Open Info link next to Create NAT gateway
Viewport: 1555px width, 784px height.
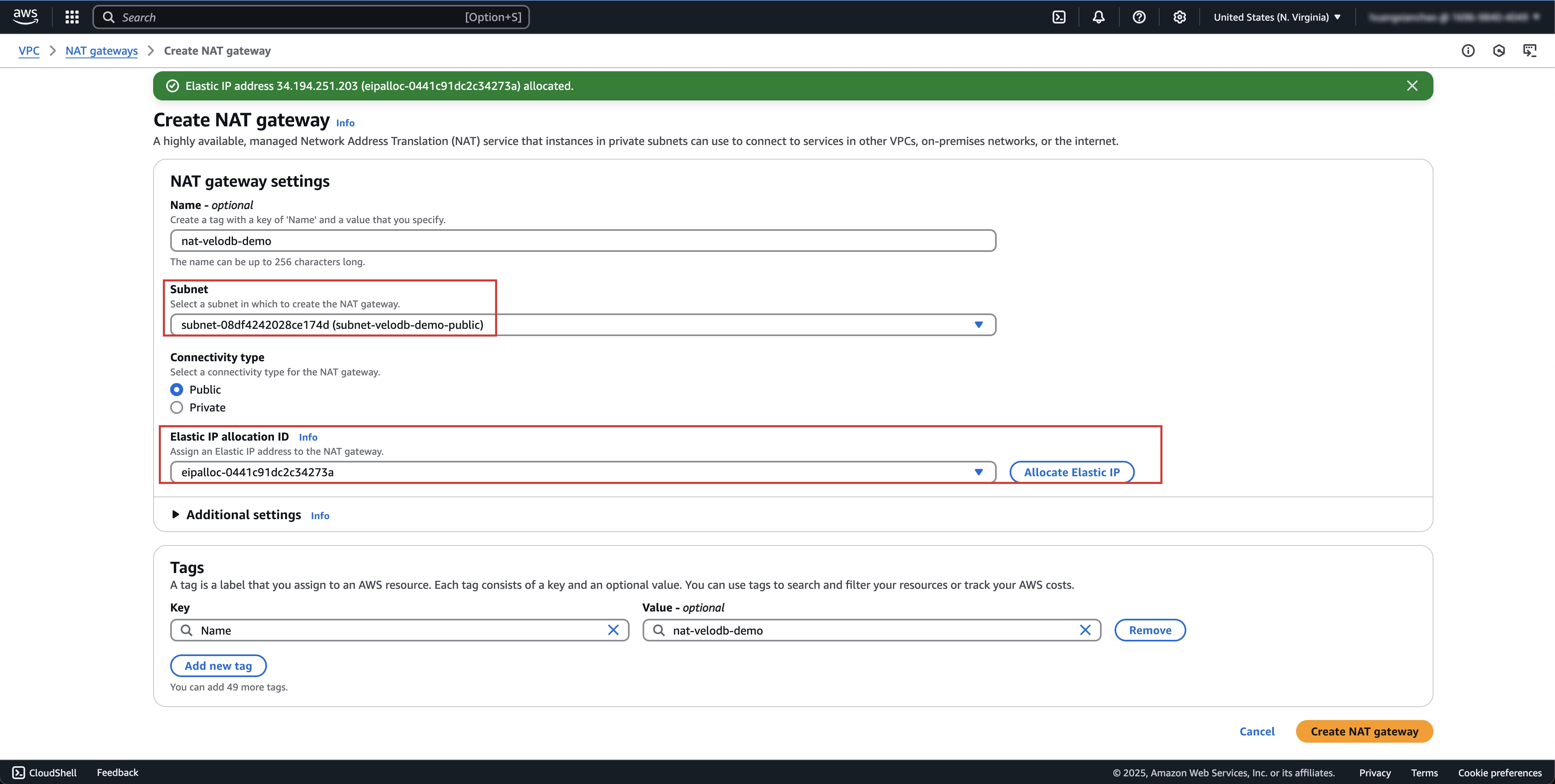(345, 123)
